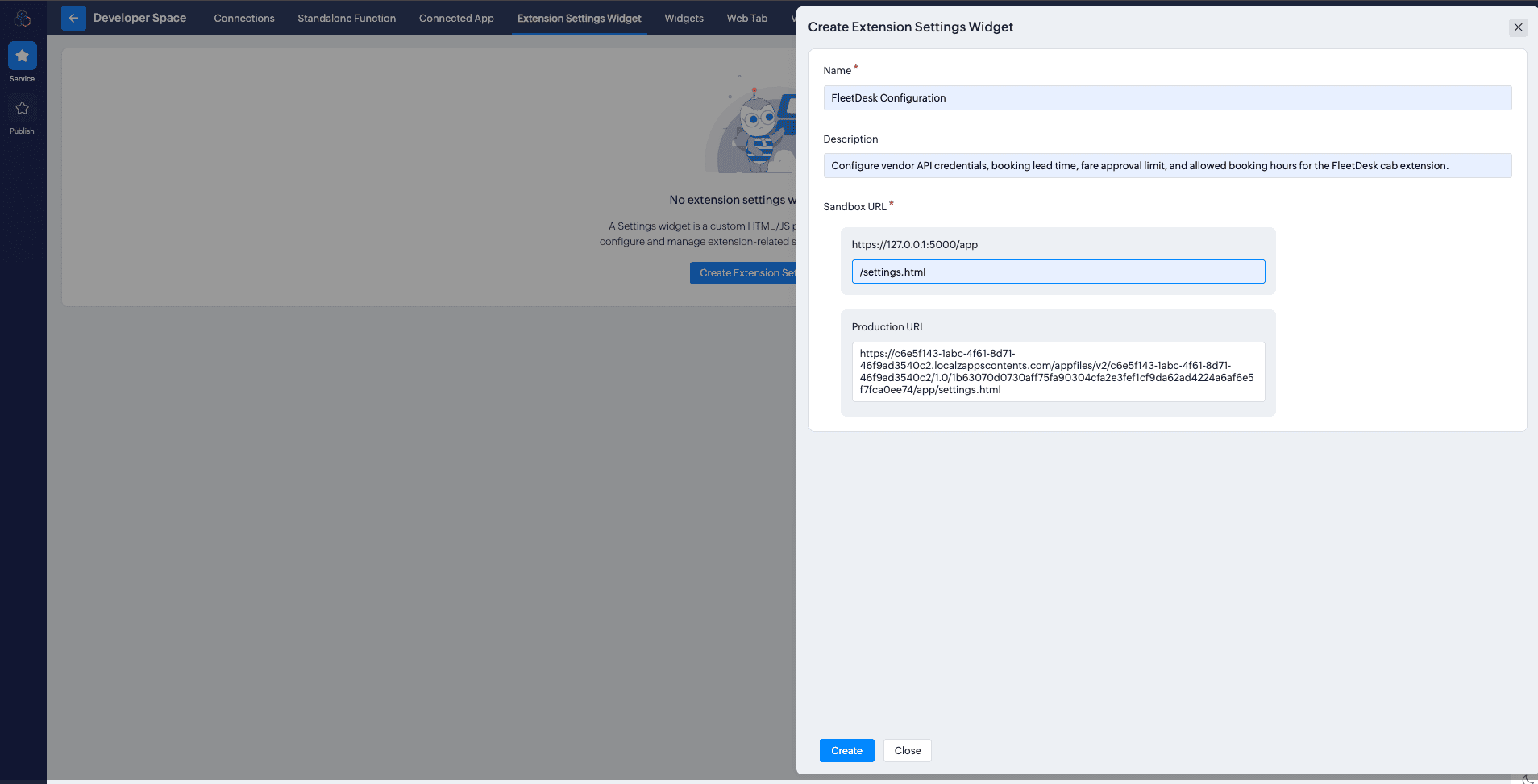Focus the Name field with FleetDesk Configuration
This screenshot has height=784, width=1538.
point(1167,98)
